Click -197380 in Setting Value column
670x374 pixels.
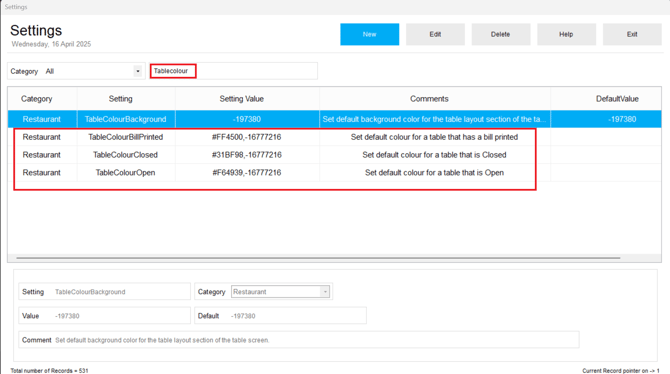247,119
